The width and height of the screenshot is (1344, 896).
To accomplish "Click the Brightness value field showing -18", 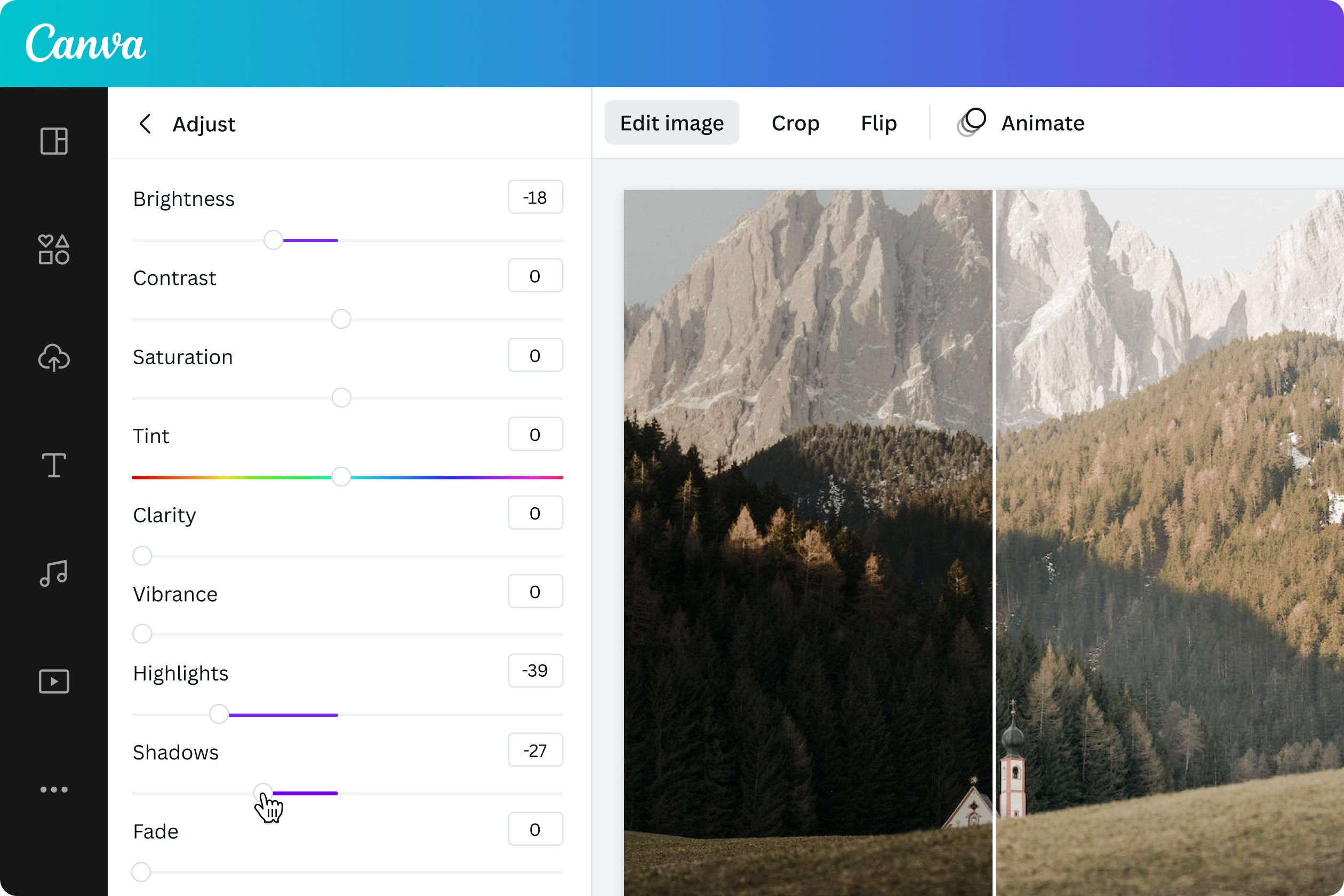I will click(x=535, y=197).
